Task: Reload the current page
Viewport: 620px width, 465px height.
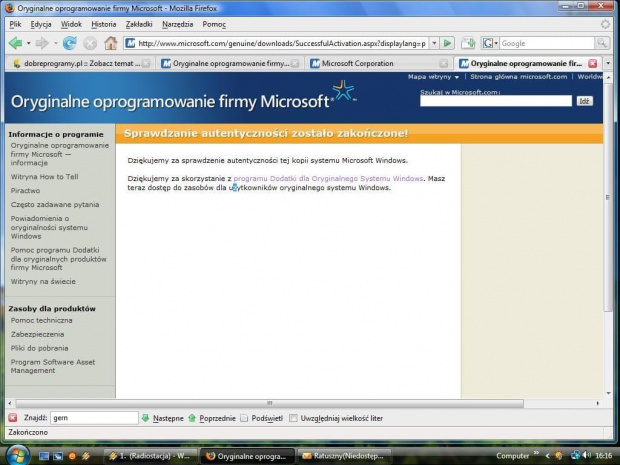Action: tap(69, 43)
